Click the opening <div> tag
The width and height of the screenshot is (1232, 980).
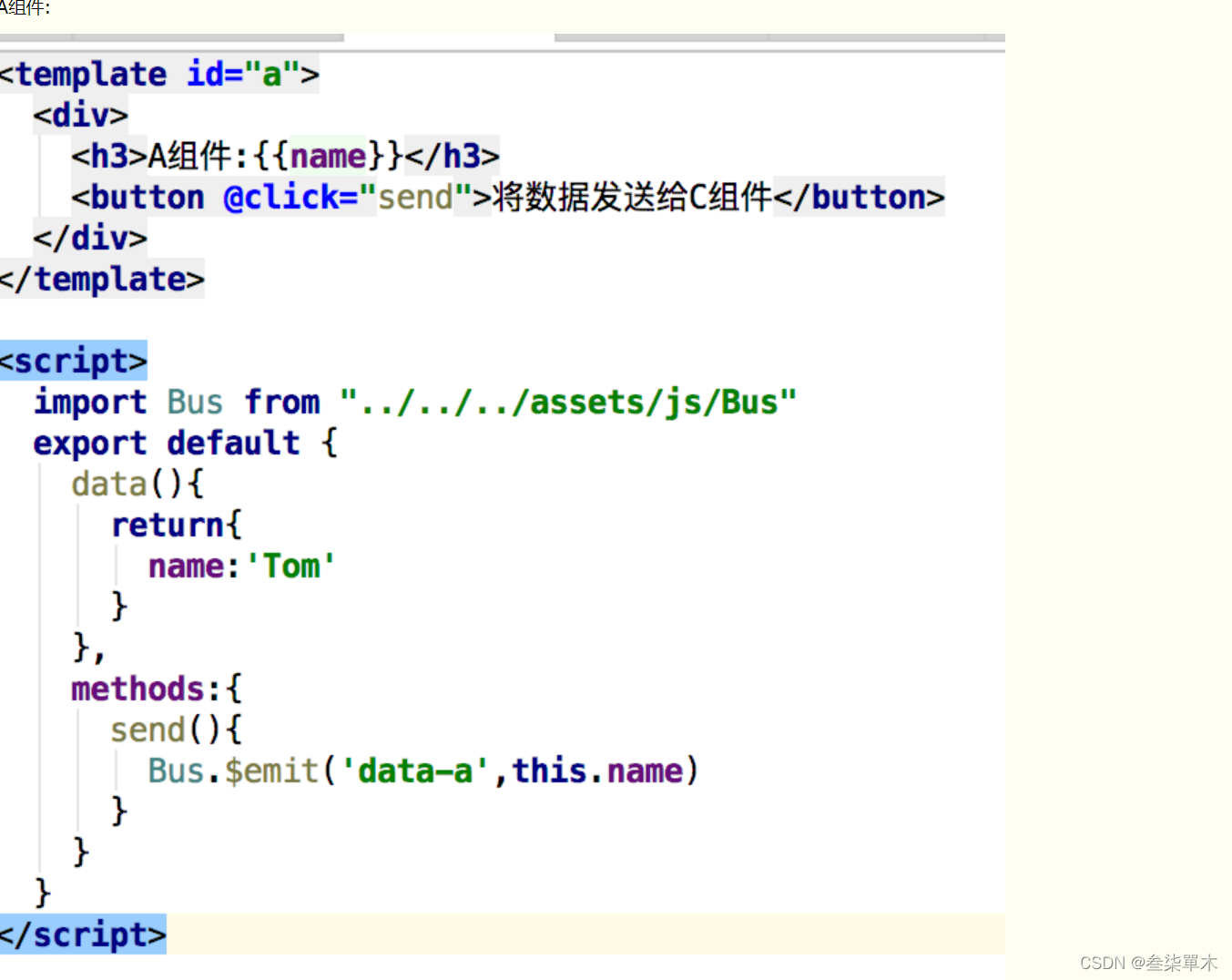pyautogui.click(x=81, y=115)
